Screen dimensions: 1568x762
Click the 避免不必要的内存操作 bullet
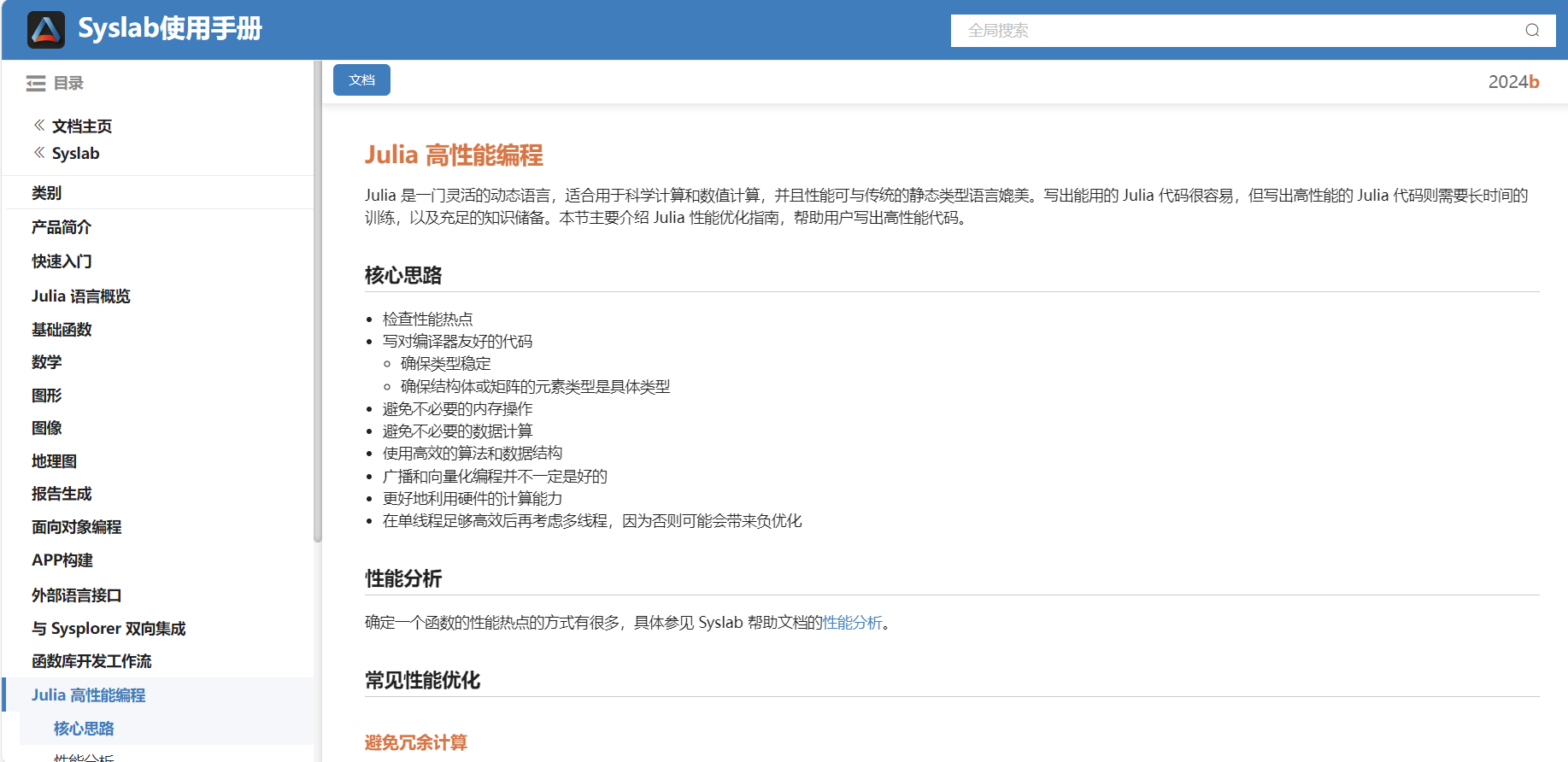pos(457,409)
